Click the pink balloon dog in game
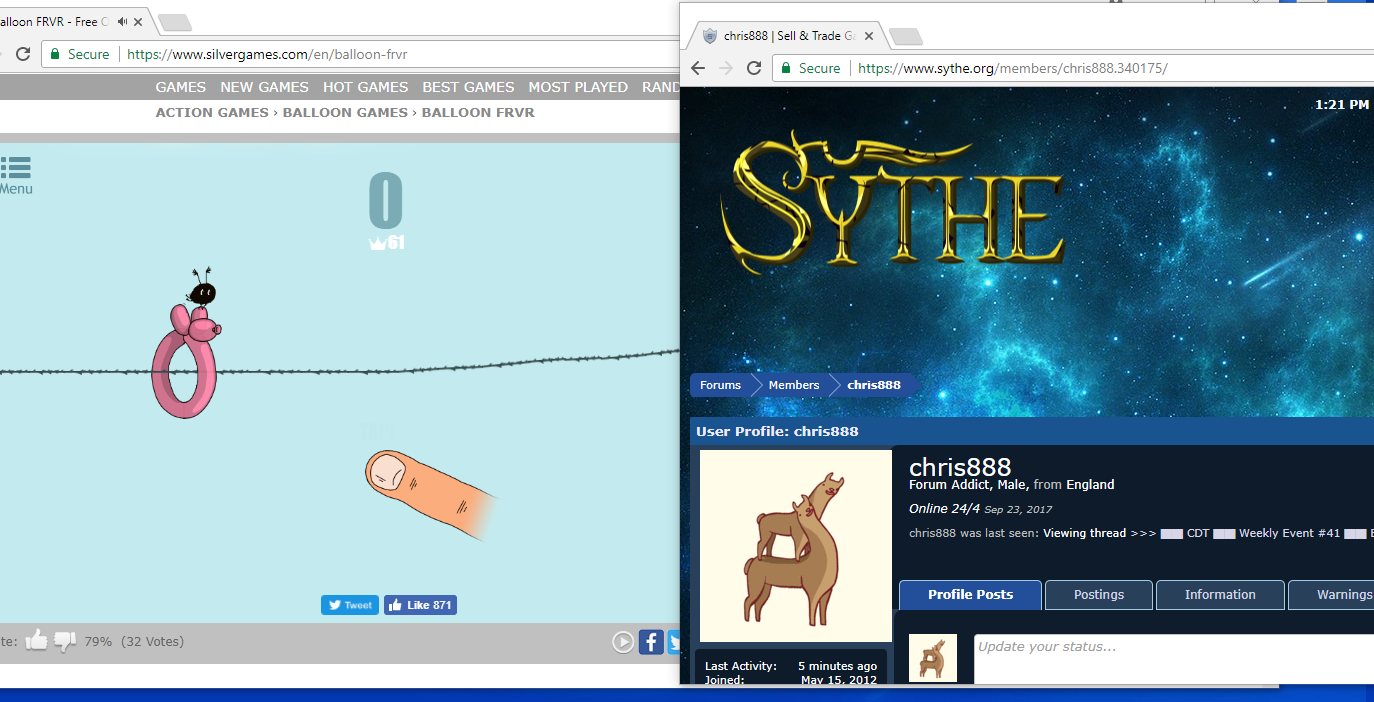This screenshot has width=1374, height=702. pyautogui.click(x=186, y=360)
